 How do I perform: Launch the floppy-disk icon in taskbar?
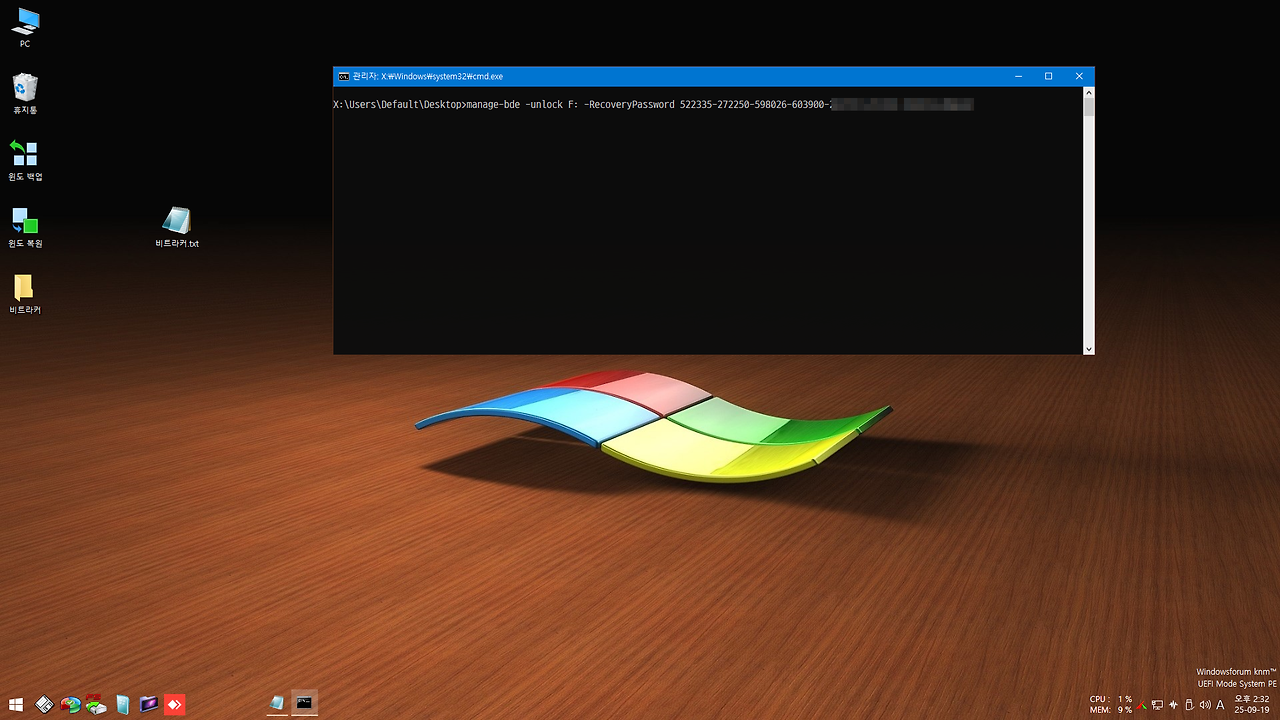(44, 704)
